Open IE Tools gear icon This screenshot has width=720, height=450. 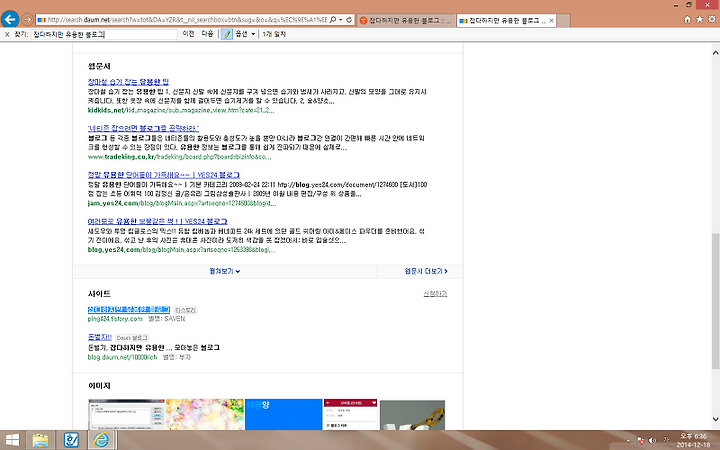click(x=712, y=19)
